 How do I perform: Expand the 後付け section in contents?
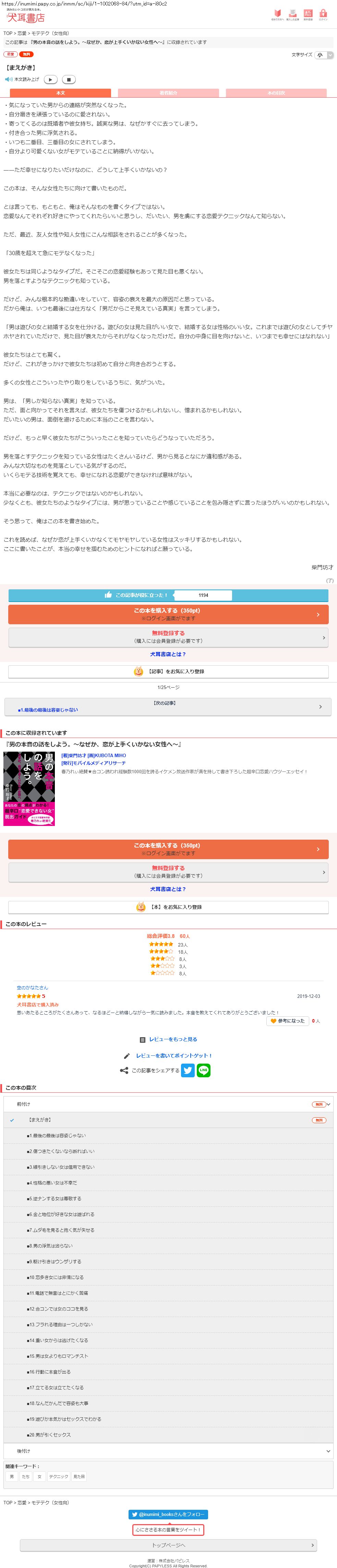click(168, 1451)
